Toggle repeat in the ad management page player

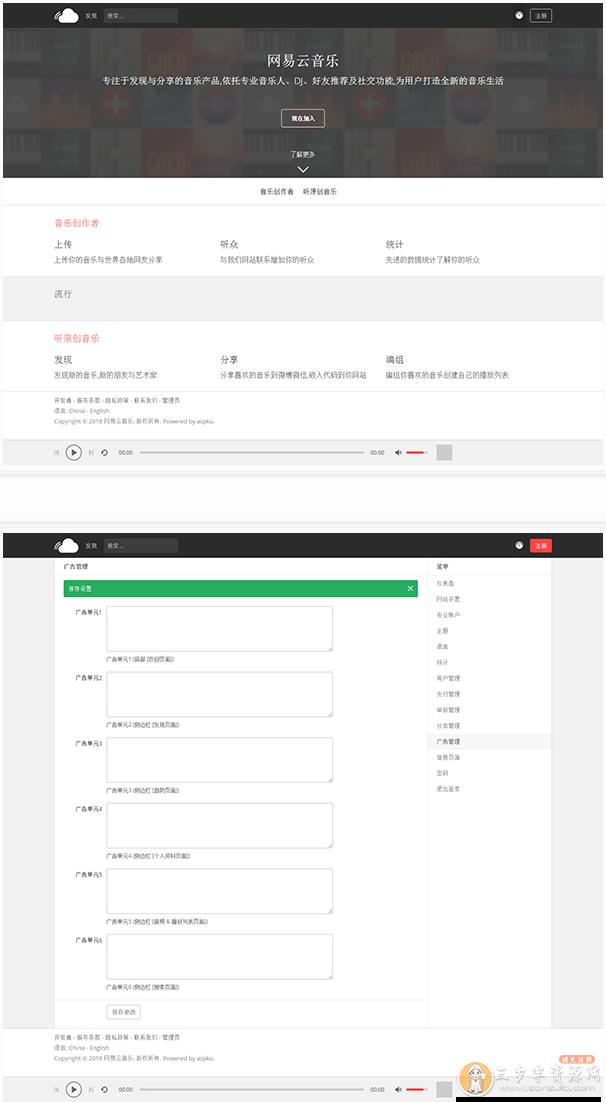pyautogui.click(x=105, y=1089)
